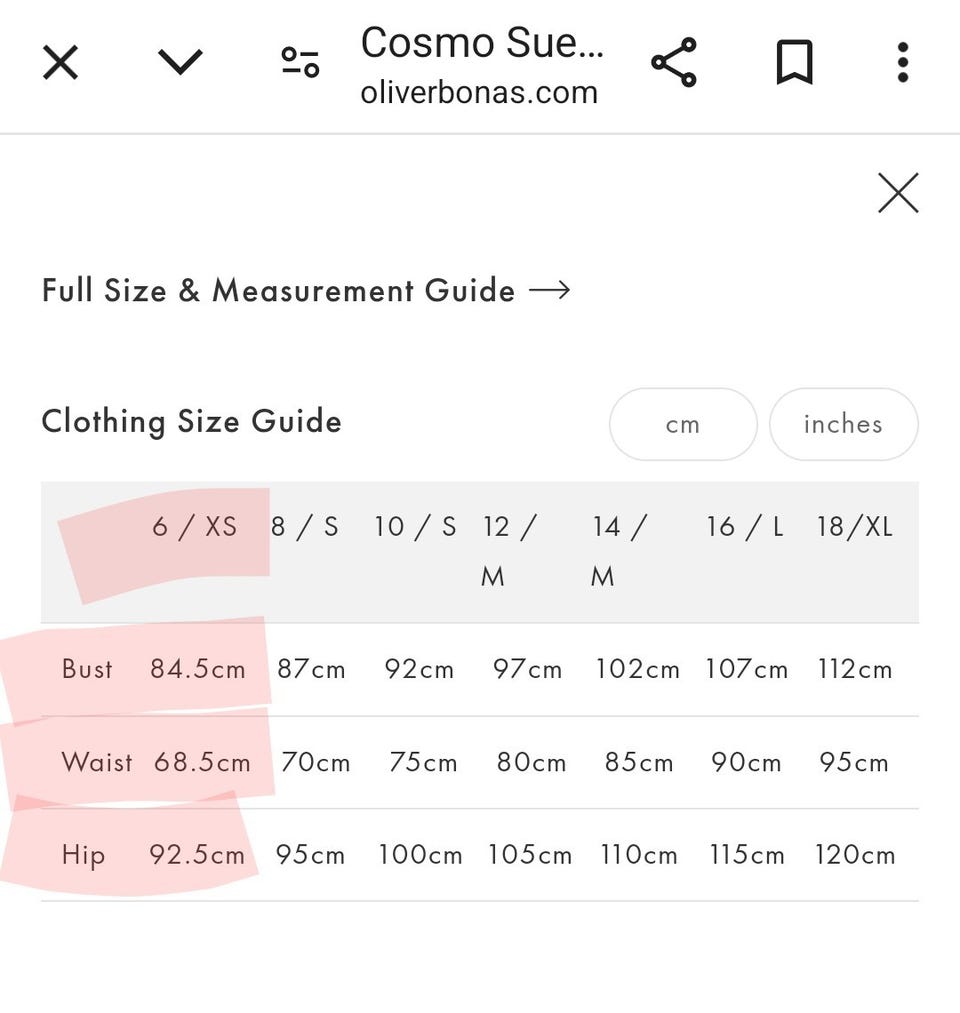The height and width of the screenshot is (1013, 960).
Task: Bookmark this page
Action: pyautogui.click(x=794, y=64)
